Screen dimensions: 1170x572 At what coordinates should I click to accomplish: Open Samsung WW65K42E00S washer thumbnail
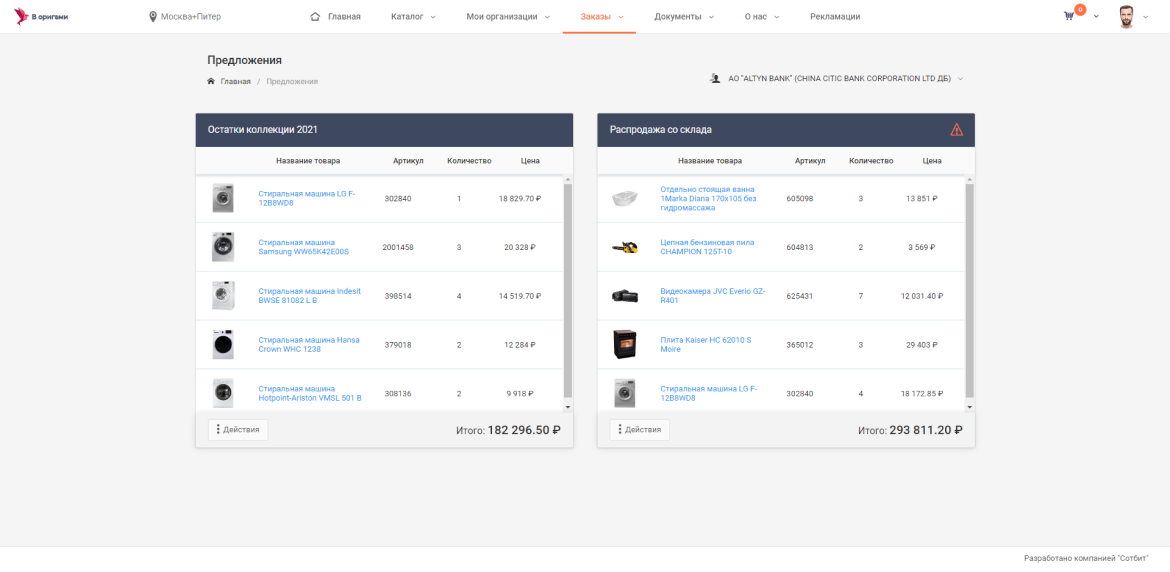[222, 247]
